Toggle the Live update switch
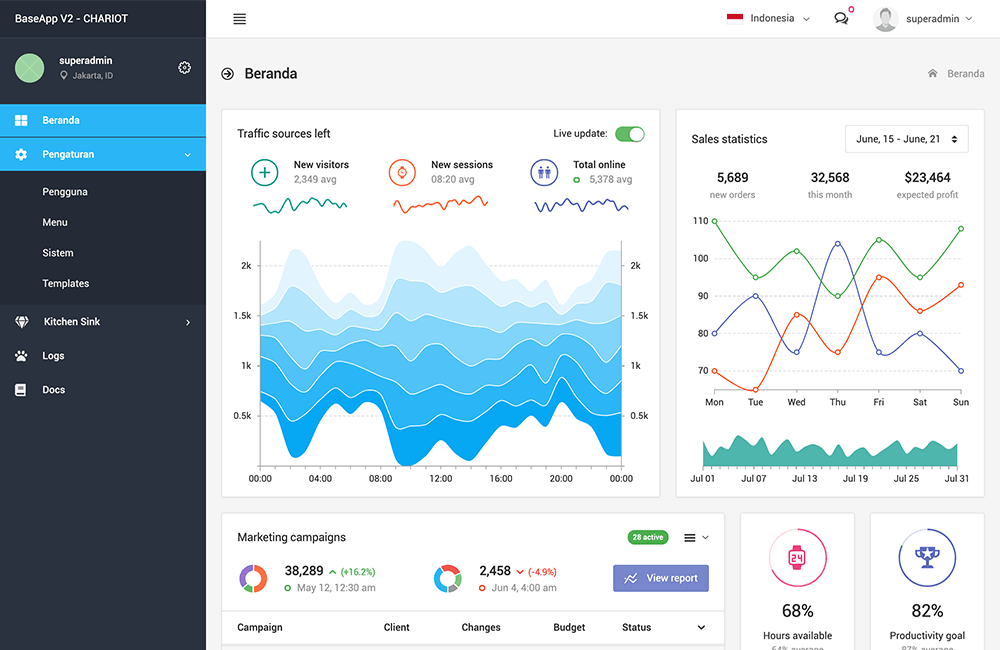 629,134
